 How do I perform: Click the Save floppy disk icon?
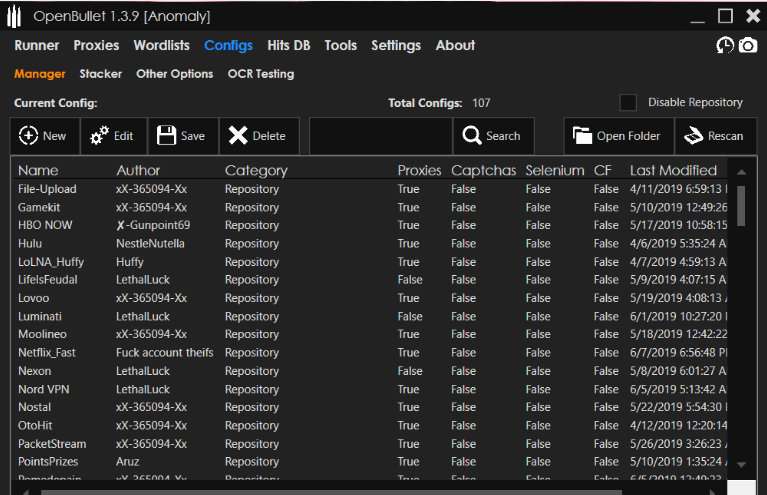pyautogui.click(x=166, y=136)
